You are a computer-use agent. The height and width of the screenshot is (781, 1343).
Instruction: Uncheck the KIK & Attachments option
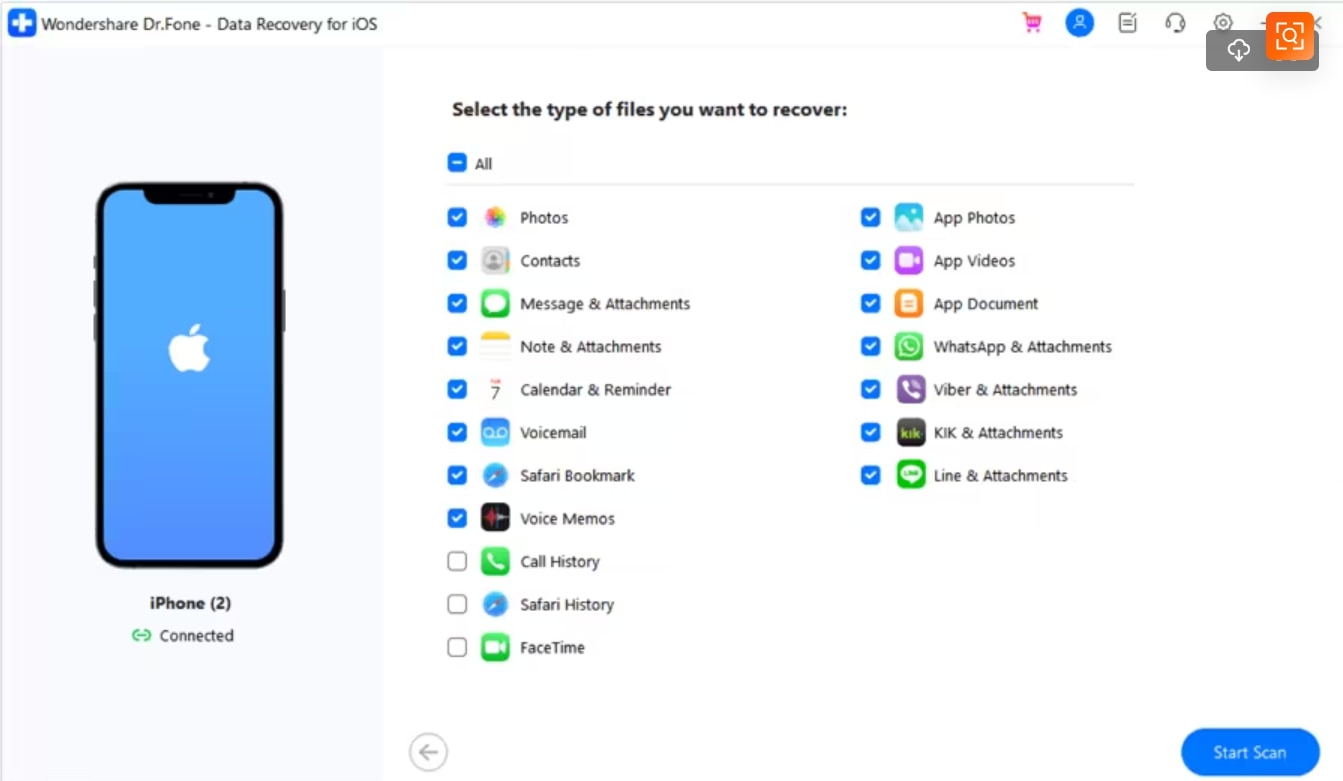(870, 432)
